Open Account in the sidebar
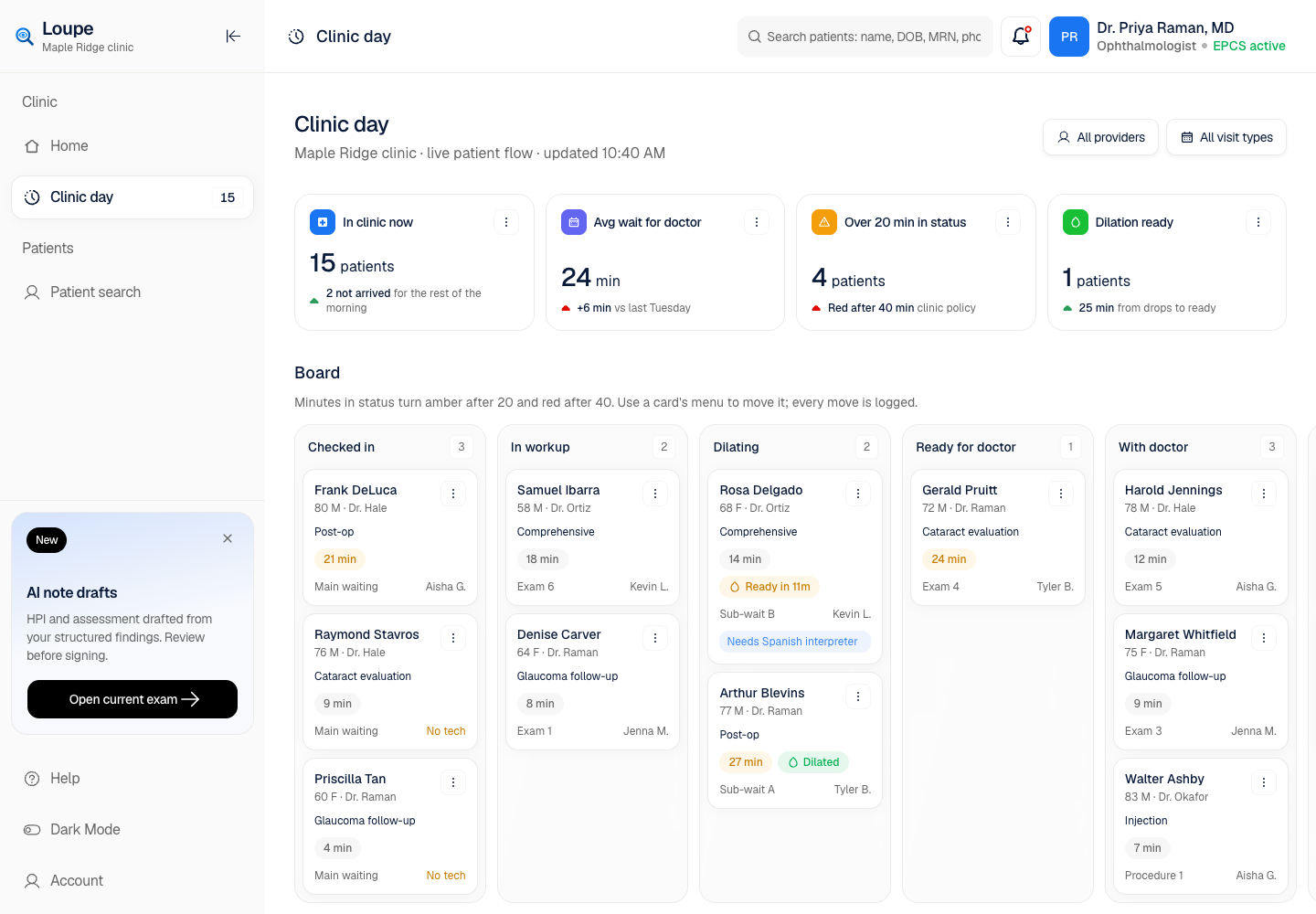 [x=133, y=881]
